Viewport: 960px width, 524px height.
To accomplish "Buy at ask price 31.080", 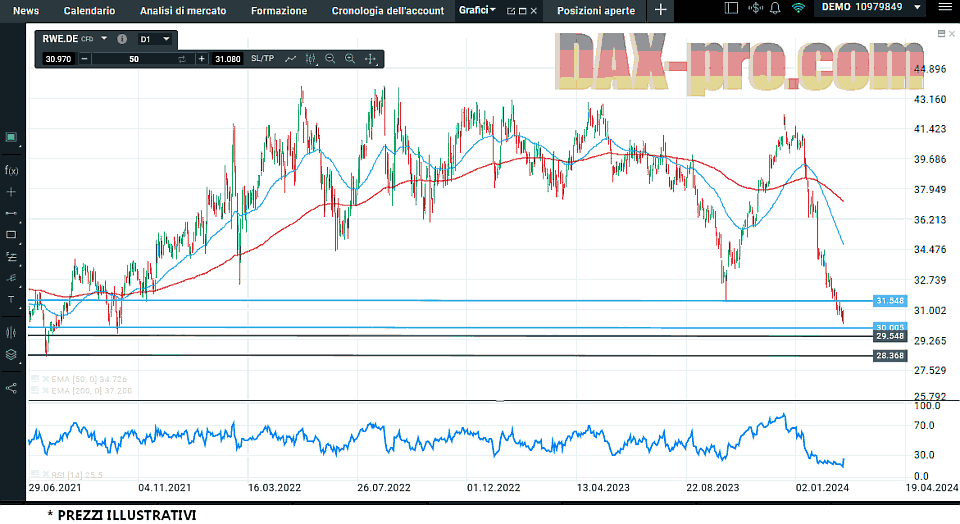I will point(227,59).
